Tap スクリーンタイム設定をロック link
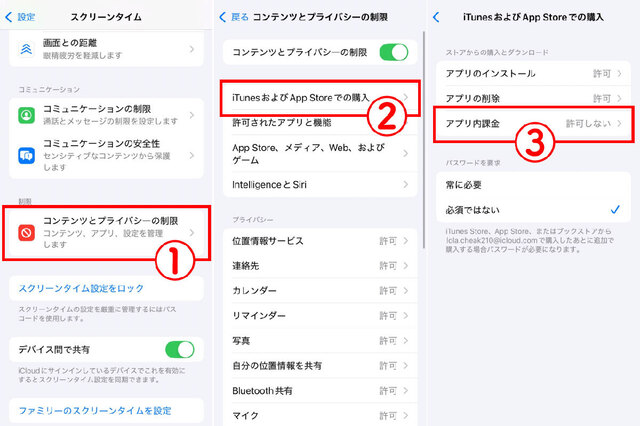This screenshot has height=426, width=640. [x=81, y=288]
